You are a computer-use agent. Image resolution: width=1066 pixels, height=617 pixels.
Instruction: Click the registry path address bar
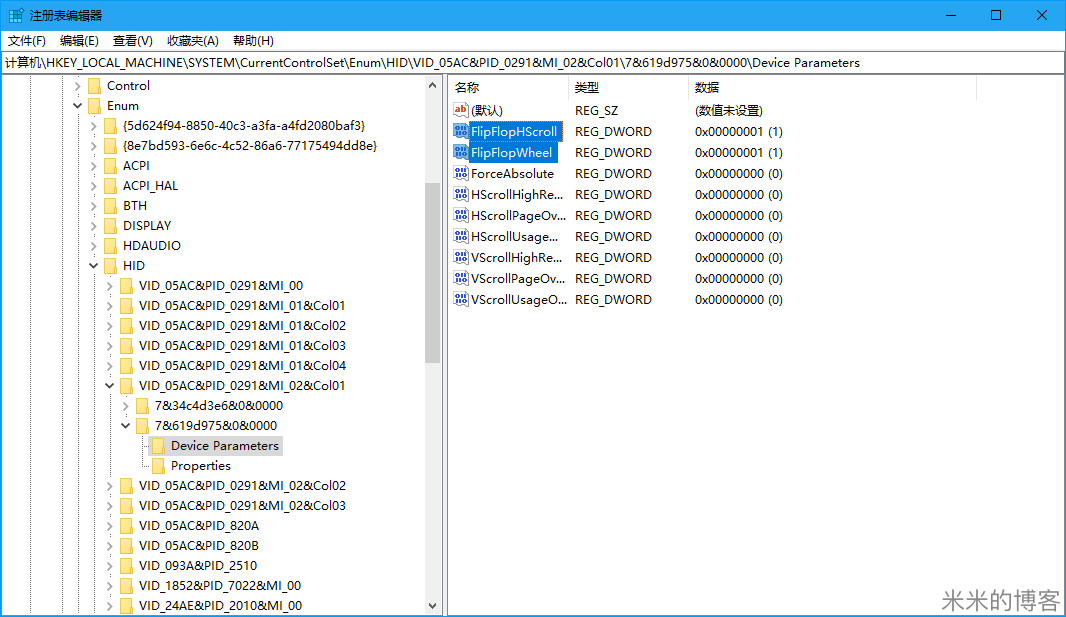(x=532, y=63)
